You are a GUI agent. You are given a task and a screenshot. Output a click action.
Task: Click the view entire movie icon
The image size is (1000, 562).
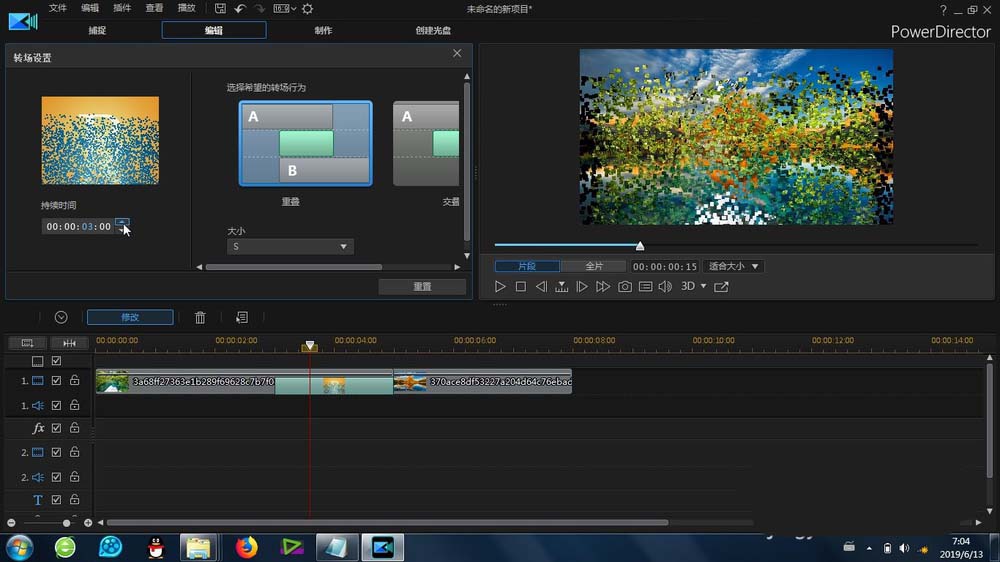point(27,343)
